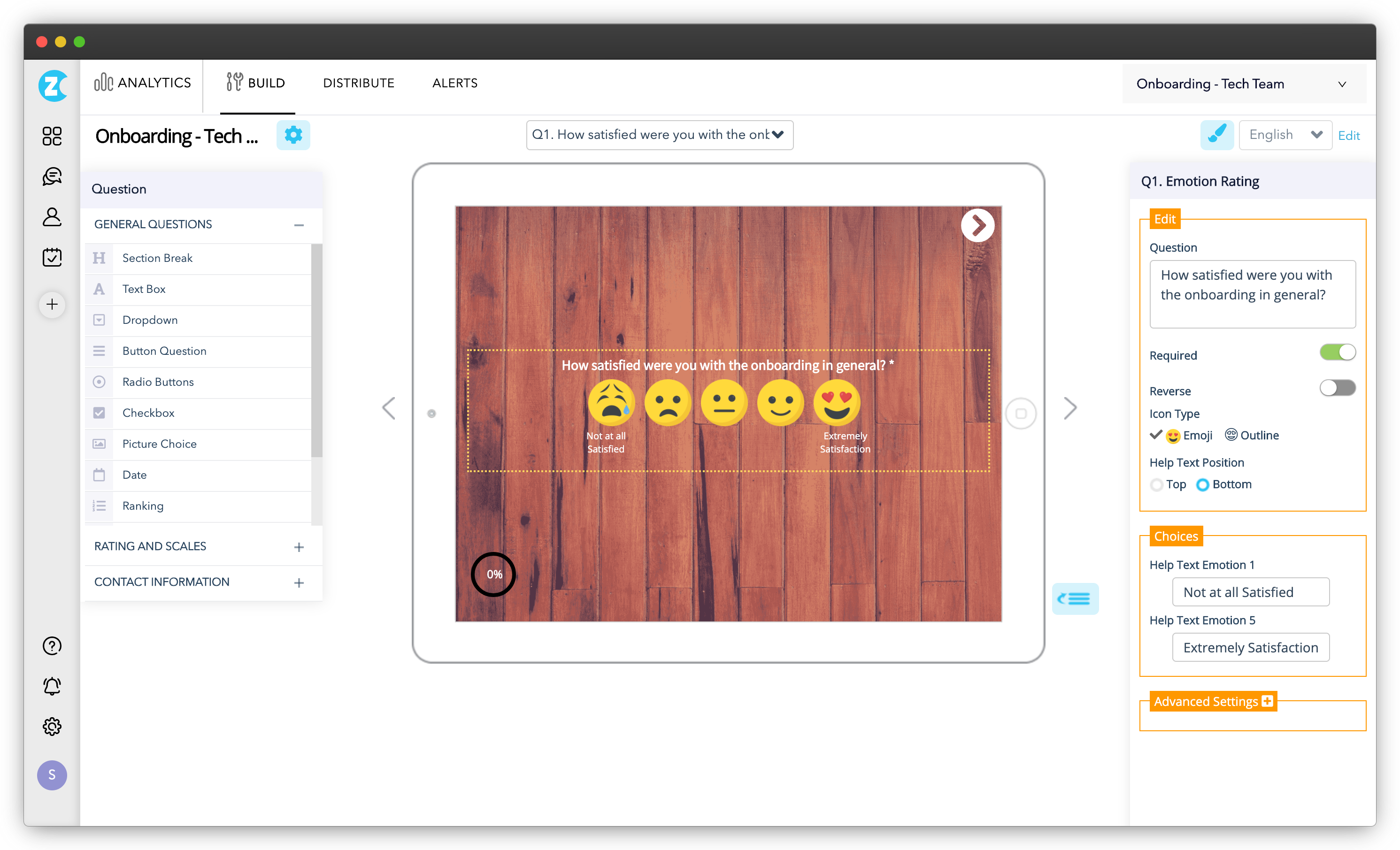Switch to the Build tab

[x=256, y=83]
